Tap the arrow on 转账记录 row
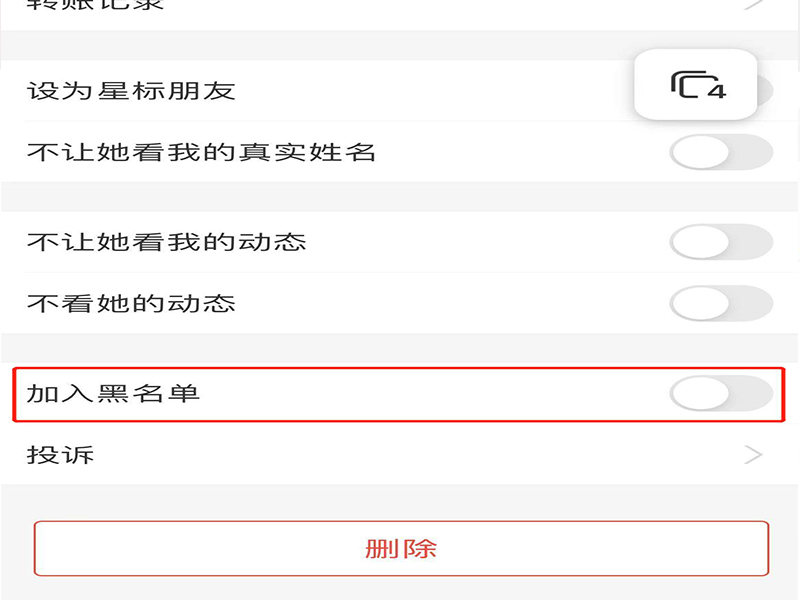The width and height of the screenshot is (800, 600). (x=755, y=5)
